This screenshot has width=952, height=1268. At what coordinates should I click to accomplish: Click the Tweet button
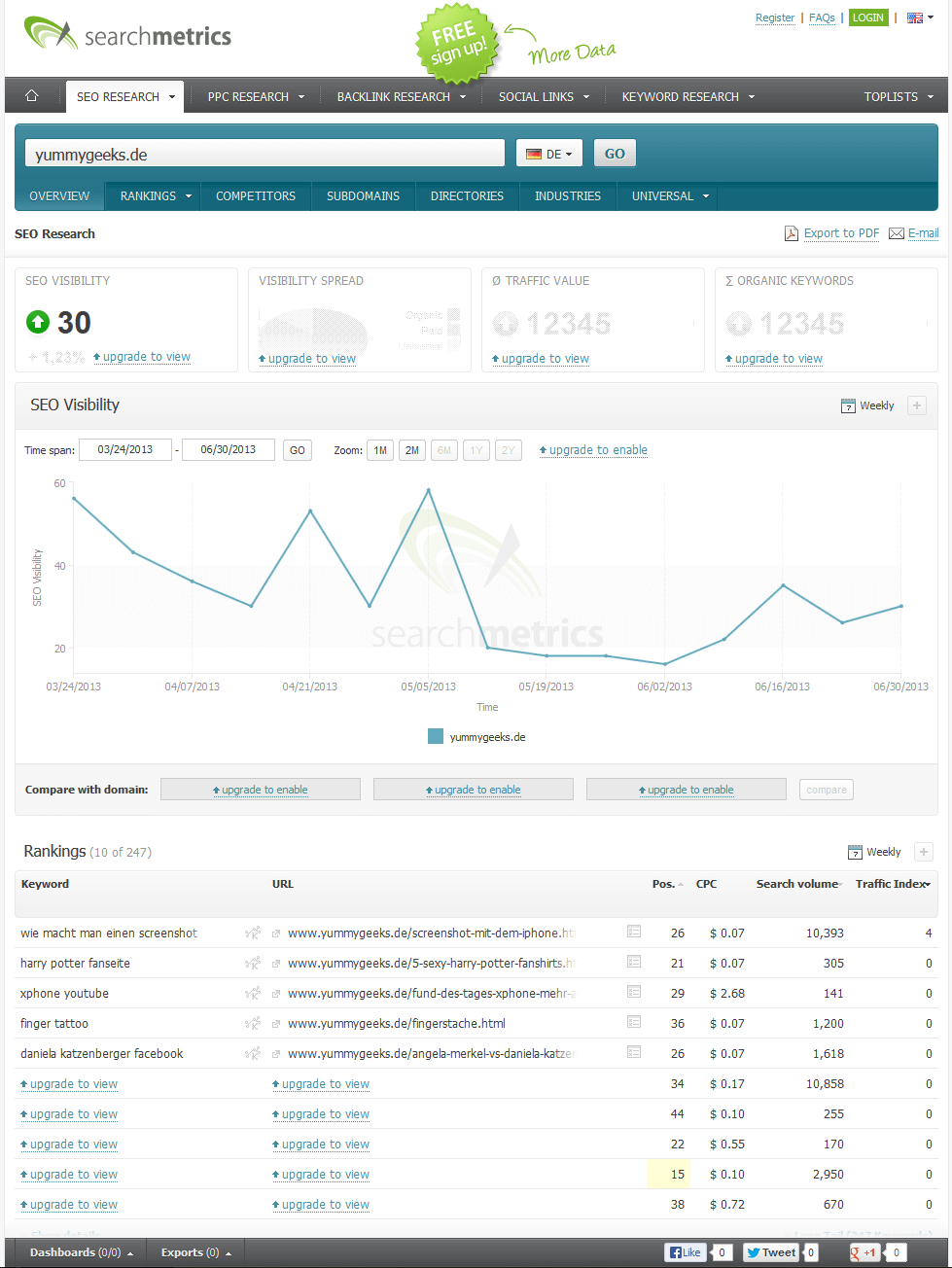click(771, 1252)
